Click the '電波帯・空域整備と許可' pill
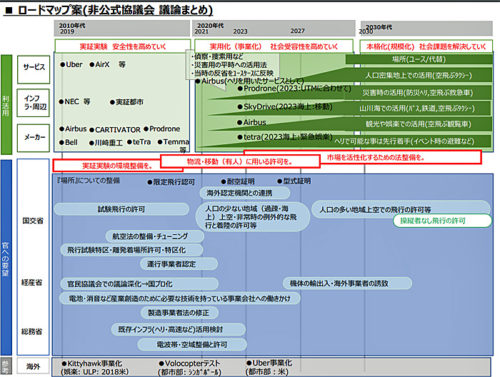Viewport: 500px width, 377px height. click(192, 344)
